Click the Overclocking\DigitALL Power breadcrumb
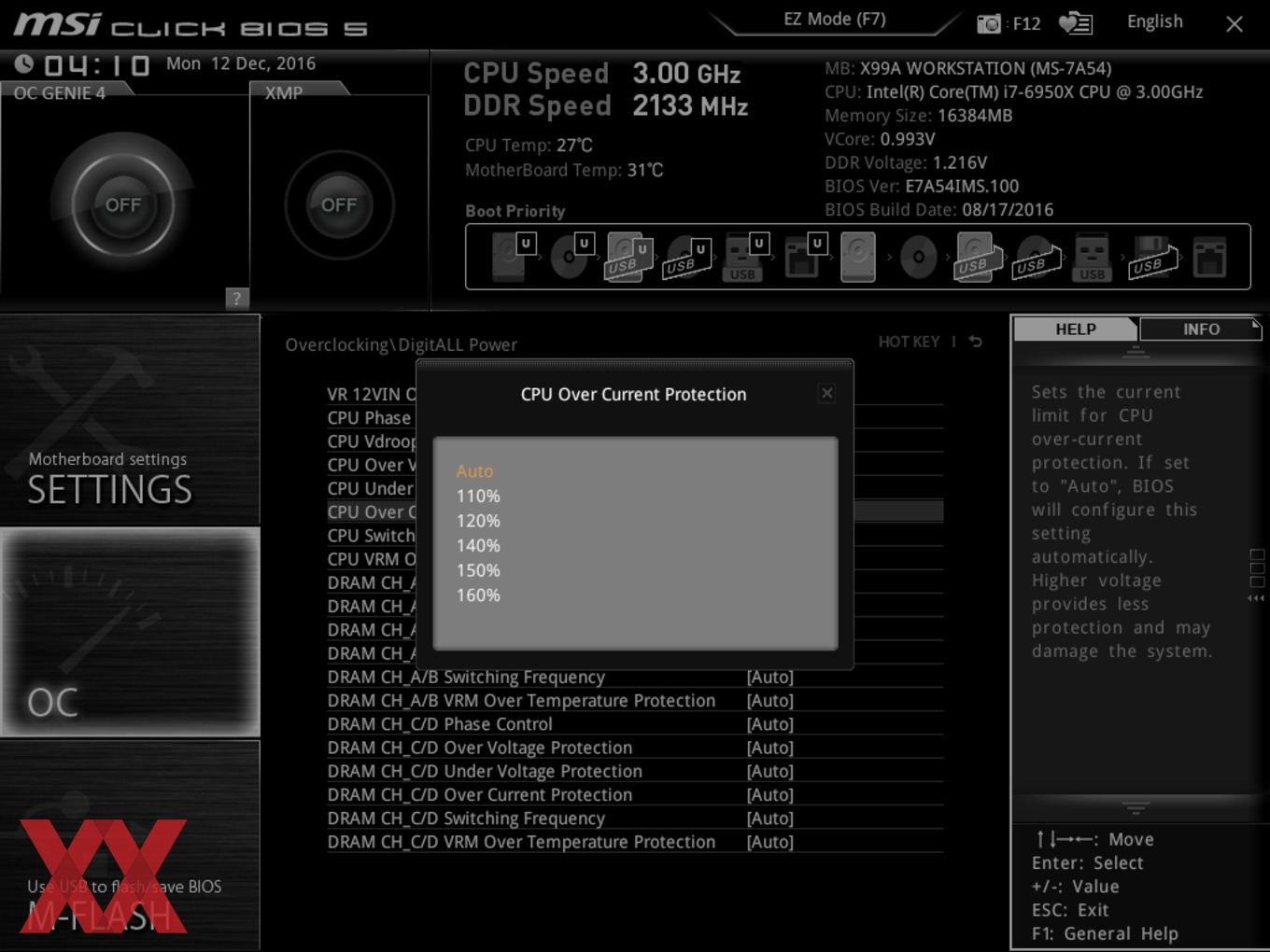1270x952 pixels. click(401, 344)
